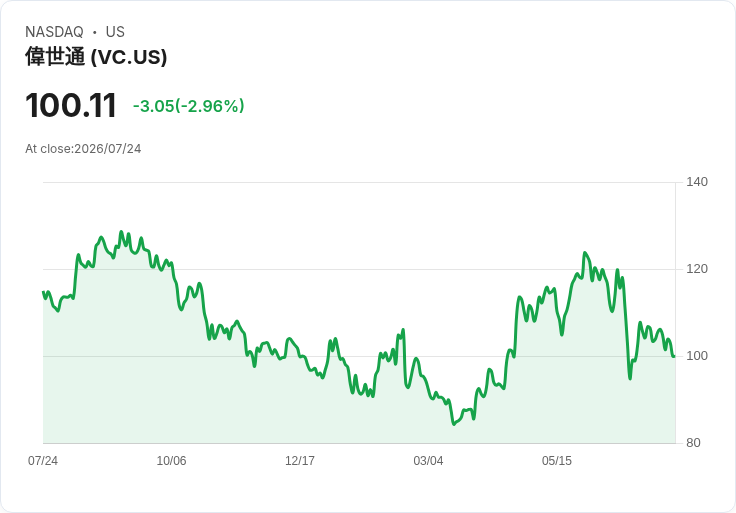Click the sharp dip near 95 in late June
This screenshot has width=736, height=513.
click(x=630, y=378)
